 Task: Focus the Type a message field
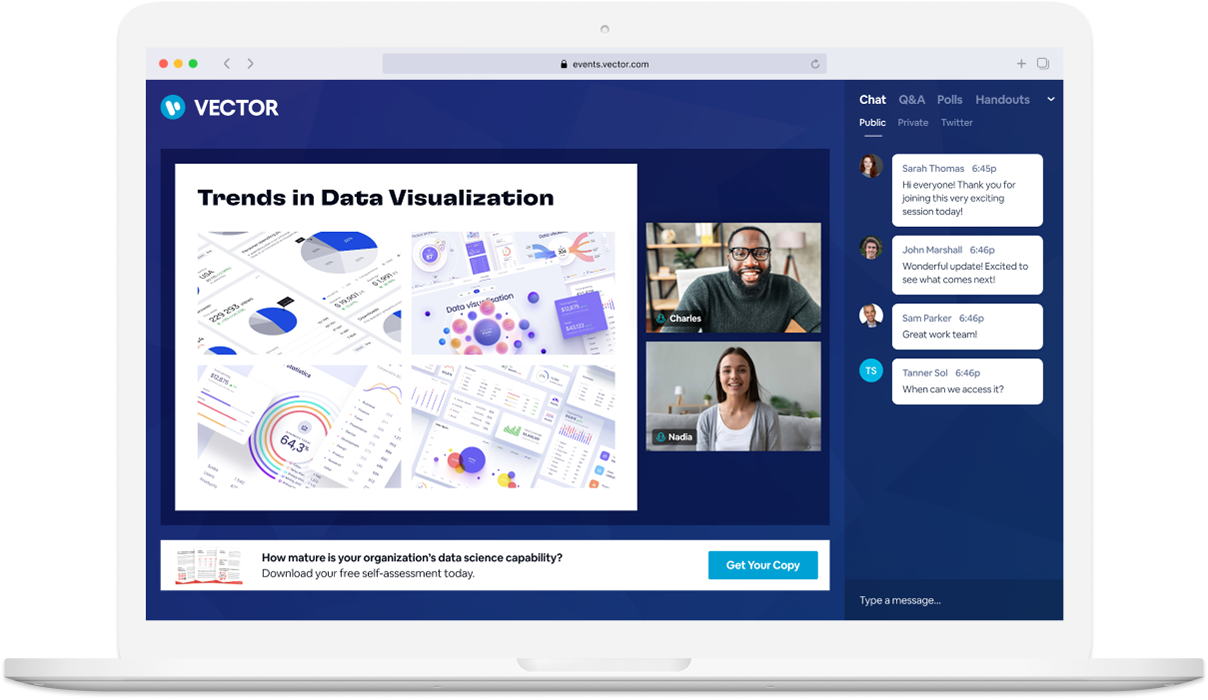click(x=950, y=600)
